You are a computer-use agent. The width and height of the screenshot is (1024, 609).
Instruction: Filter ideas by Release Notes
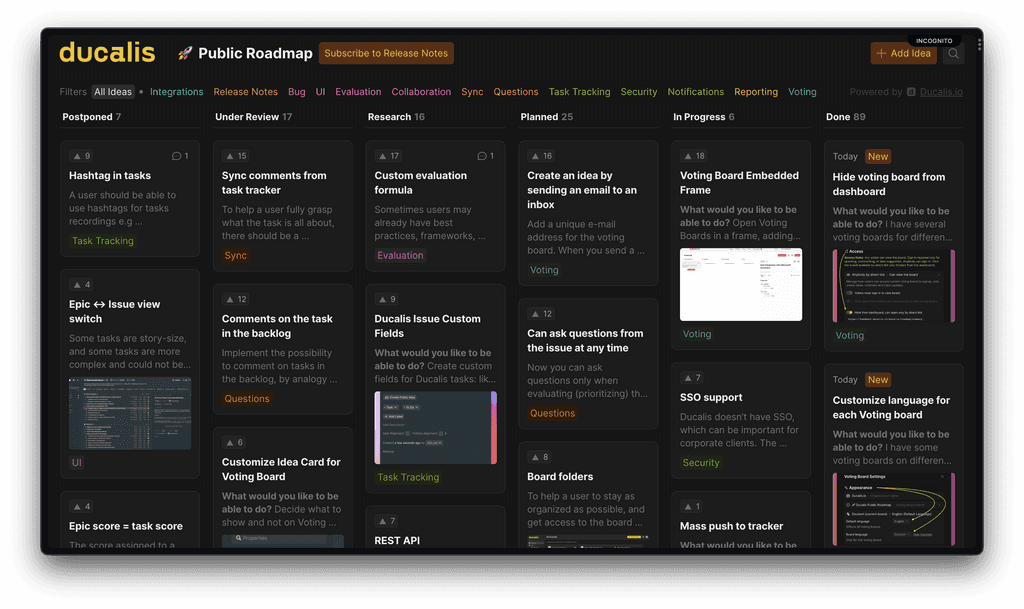pyautogui.click(x=246, y=92)
